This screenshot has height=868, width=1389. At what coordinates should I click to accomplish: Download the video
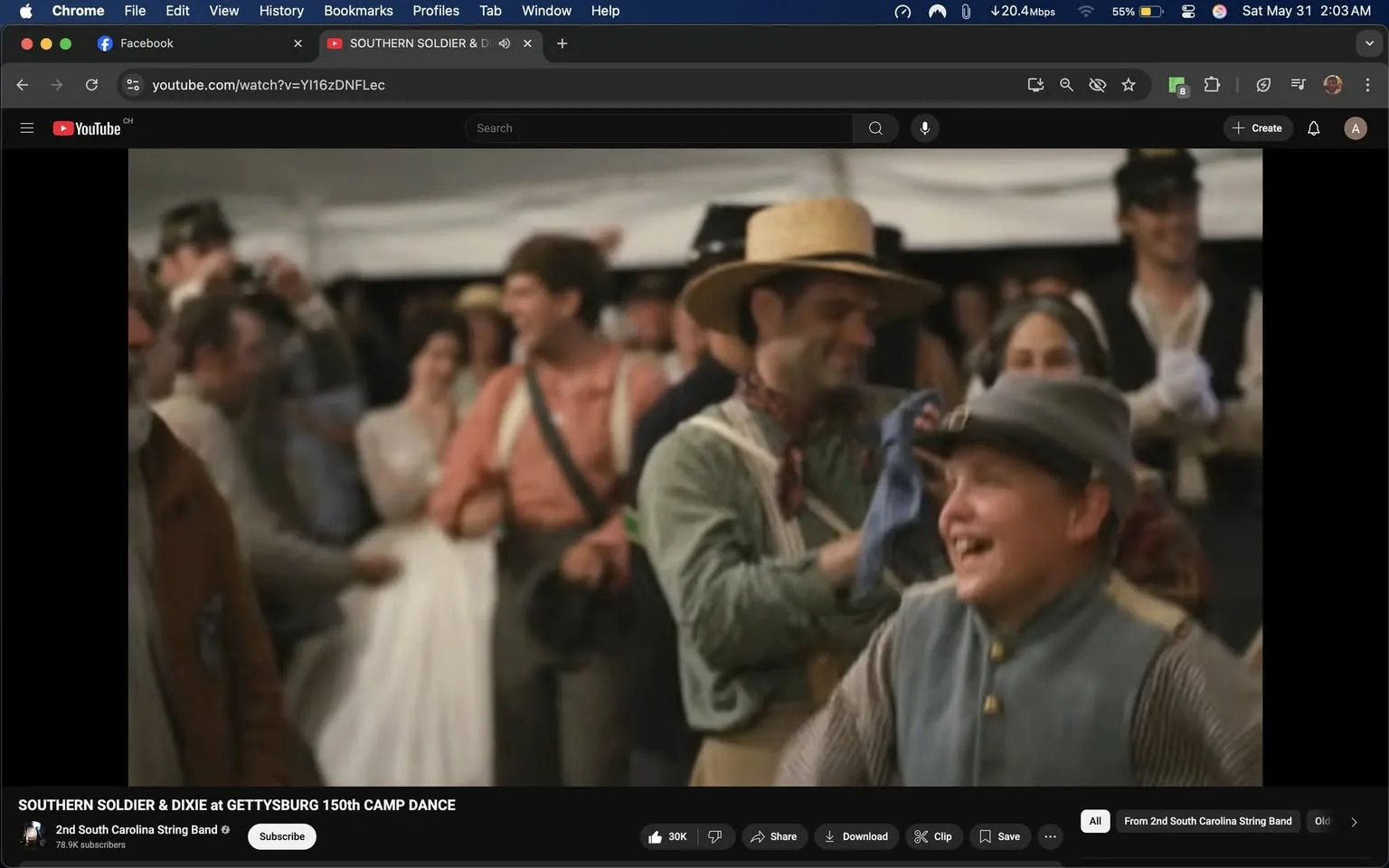[x=855, y=836]
